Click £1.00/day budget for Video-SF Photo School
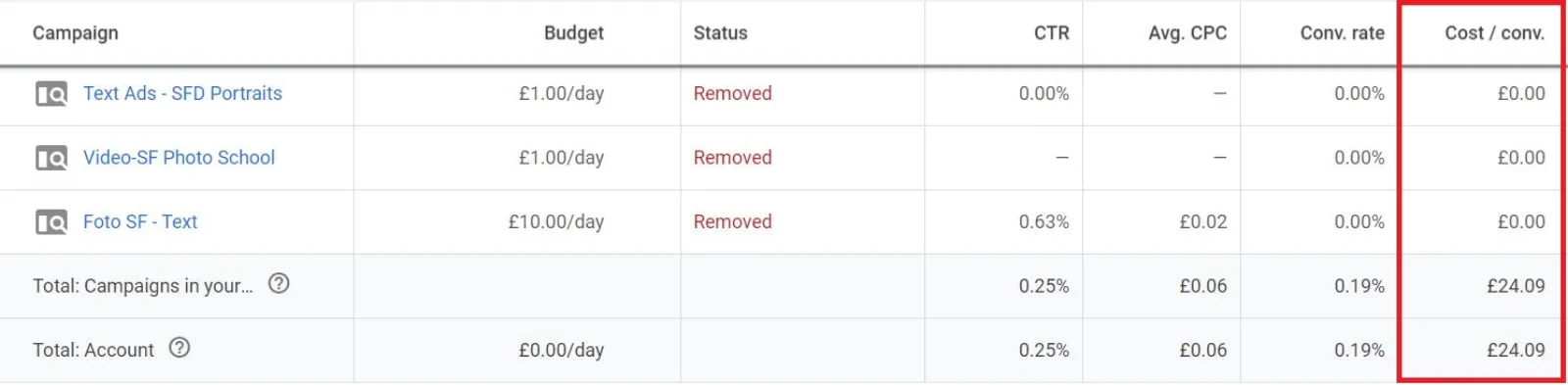This screenshot has width=1568, height=385. coord(562,158)
